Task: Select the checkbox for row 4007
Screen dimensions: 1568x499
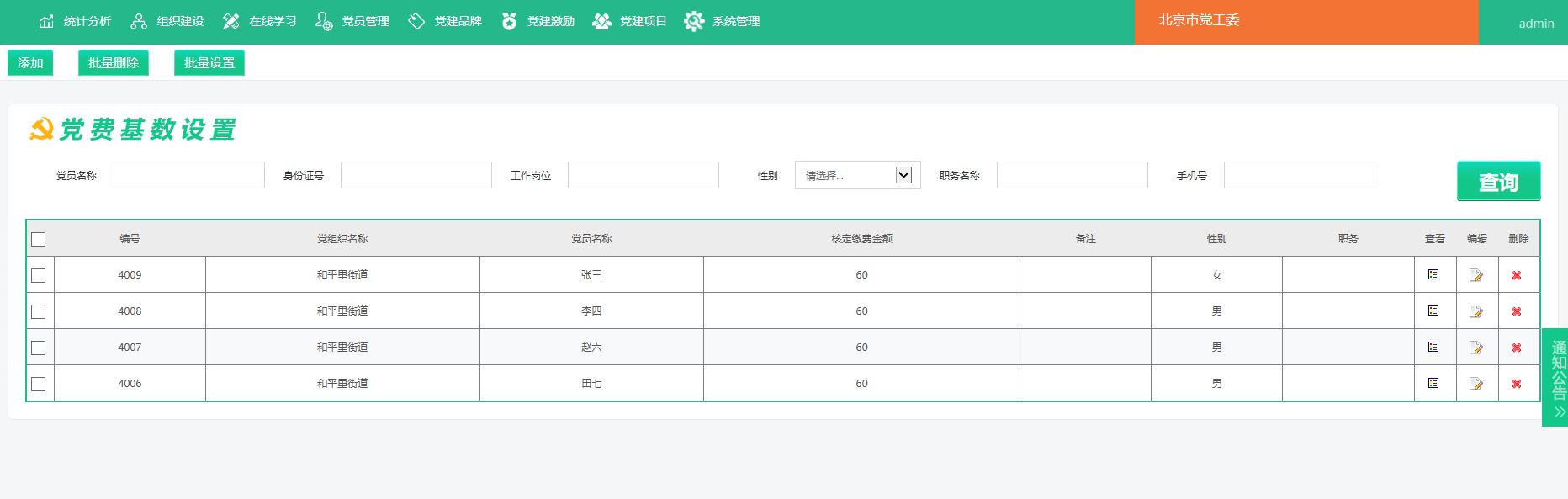Action: (39, 348)
